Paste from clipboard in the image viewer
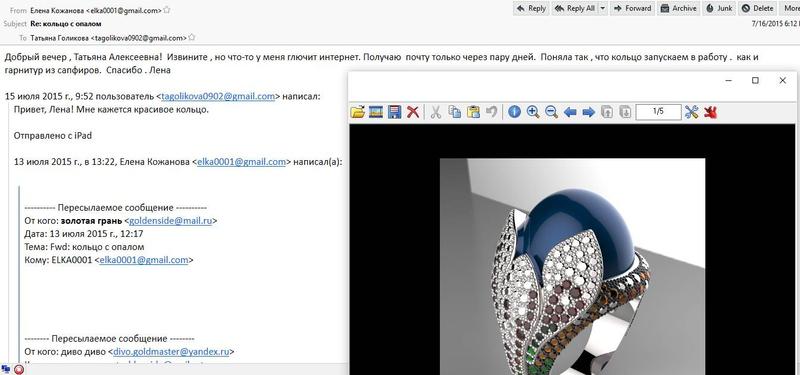This screenshot has height=375, width=800. click(x=473, y=112)
